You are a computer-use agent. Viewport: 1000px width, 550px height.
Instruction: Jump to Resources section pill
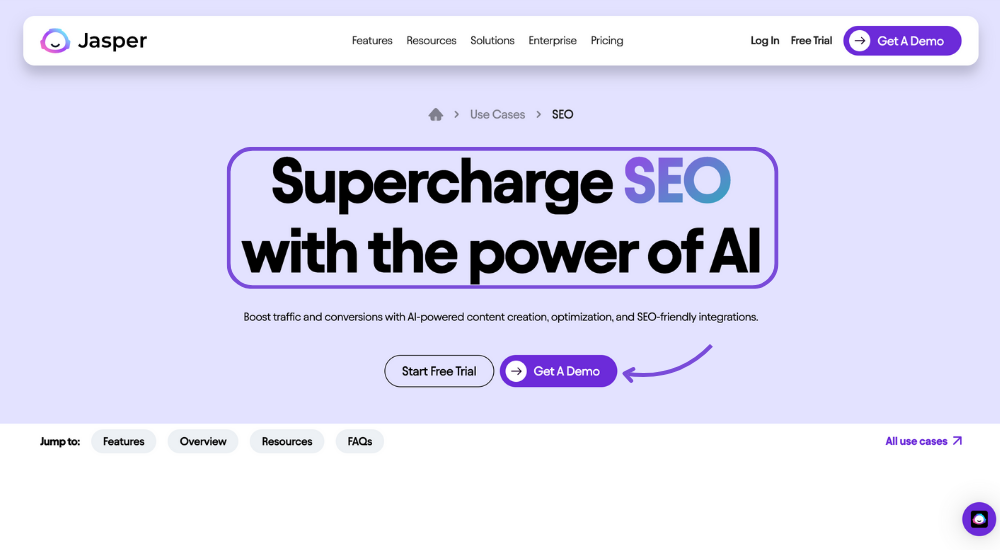(287, 442)
